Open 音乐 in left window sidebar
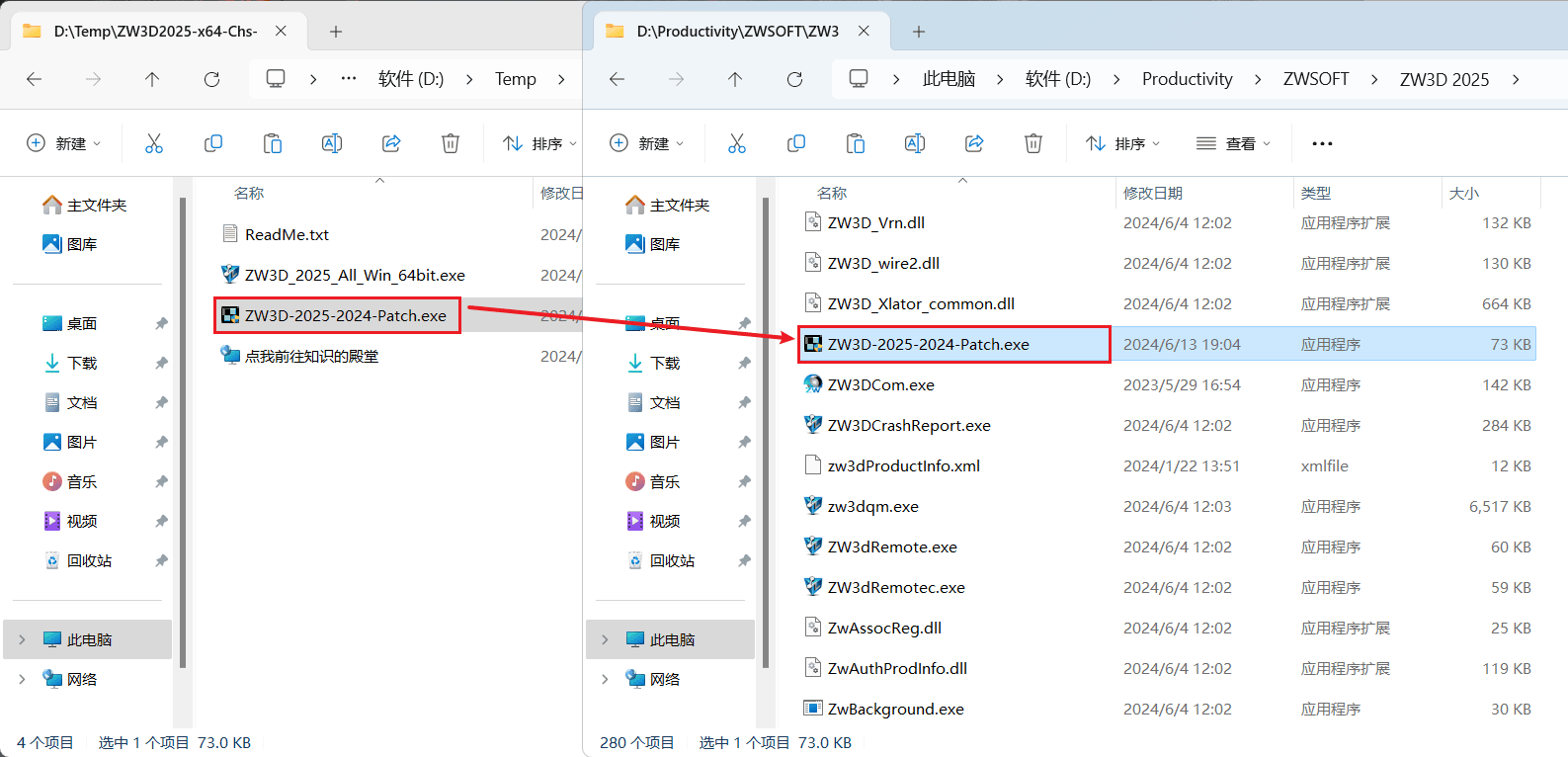This screenshot has width=1568, height=757. [x=71, y=481]
